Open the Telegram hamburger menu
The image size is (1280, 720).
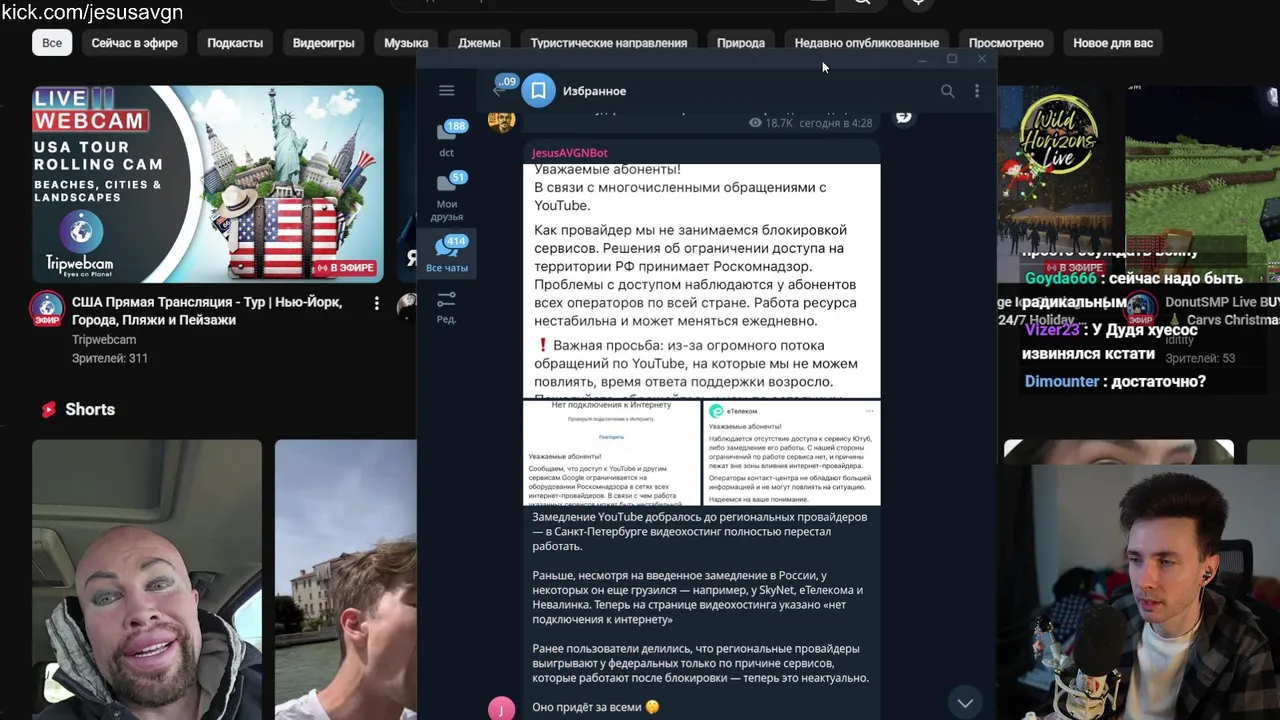[446, 91]
